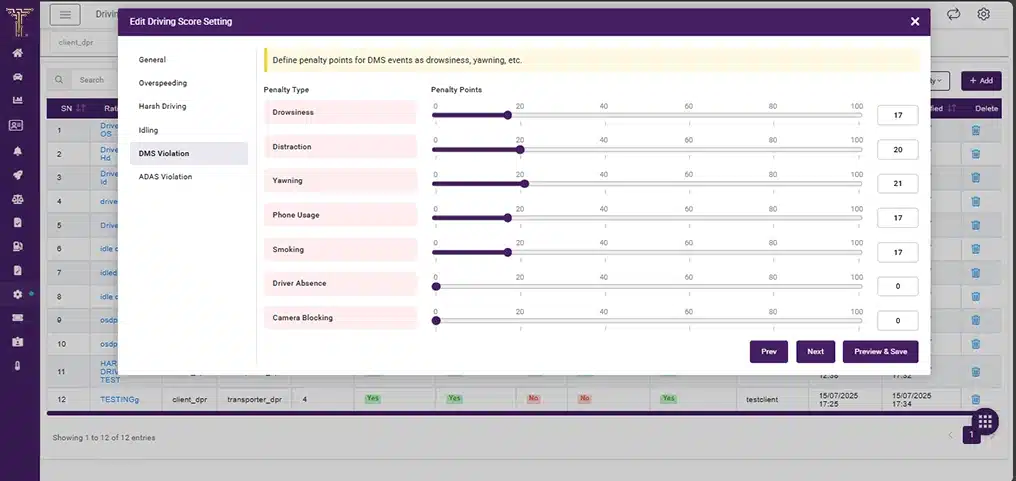This screenshot has height=481, width=1016.
Task: Open the round apps grid button
Action: [983, 421]
